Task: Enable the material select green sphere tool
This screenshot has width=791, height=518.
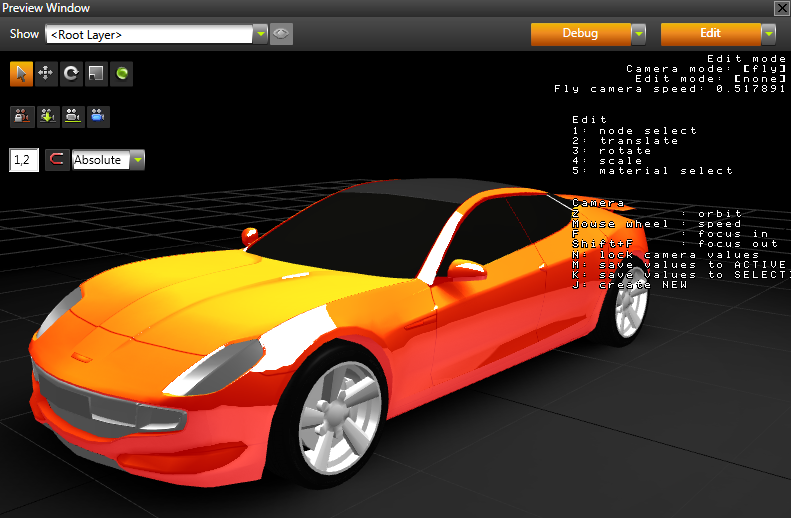Action: click(x=121, y=73)
